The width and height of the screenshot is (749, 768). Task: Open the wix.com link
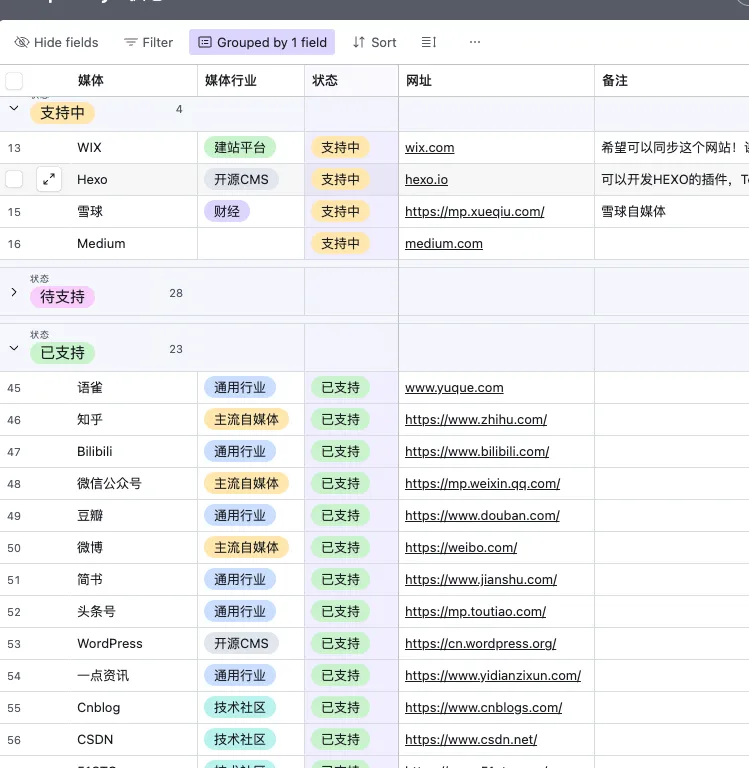click(430, 147)
